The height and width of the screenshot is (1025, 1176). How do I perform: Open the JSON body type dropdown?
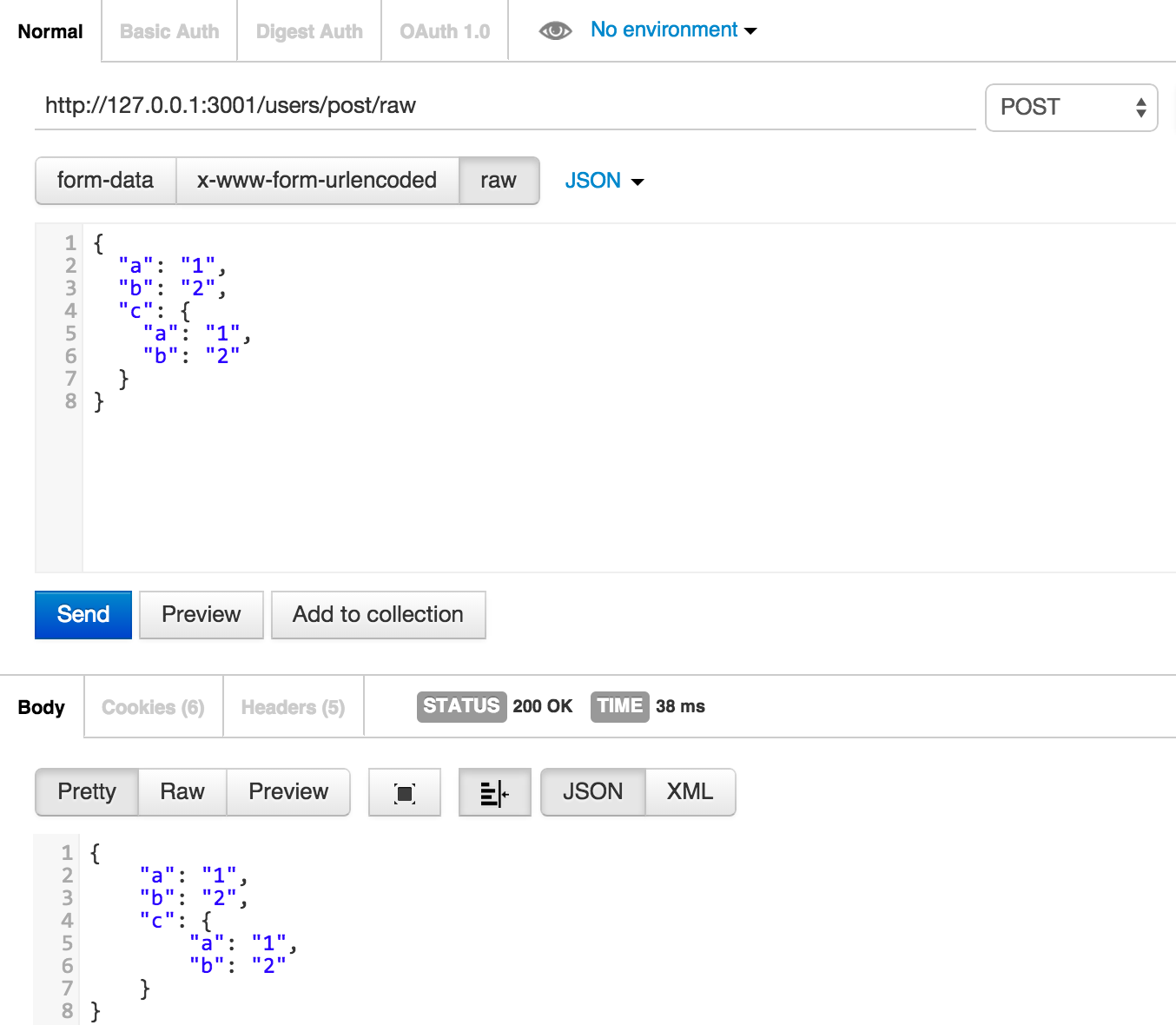pyautogui.click(x=605, y=181)
